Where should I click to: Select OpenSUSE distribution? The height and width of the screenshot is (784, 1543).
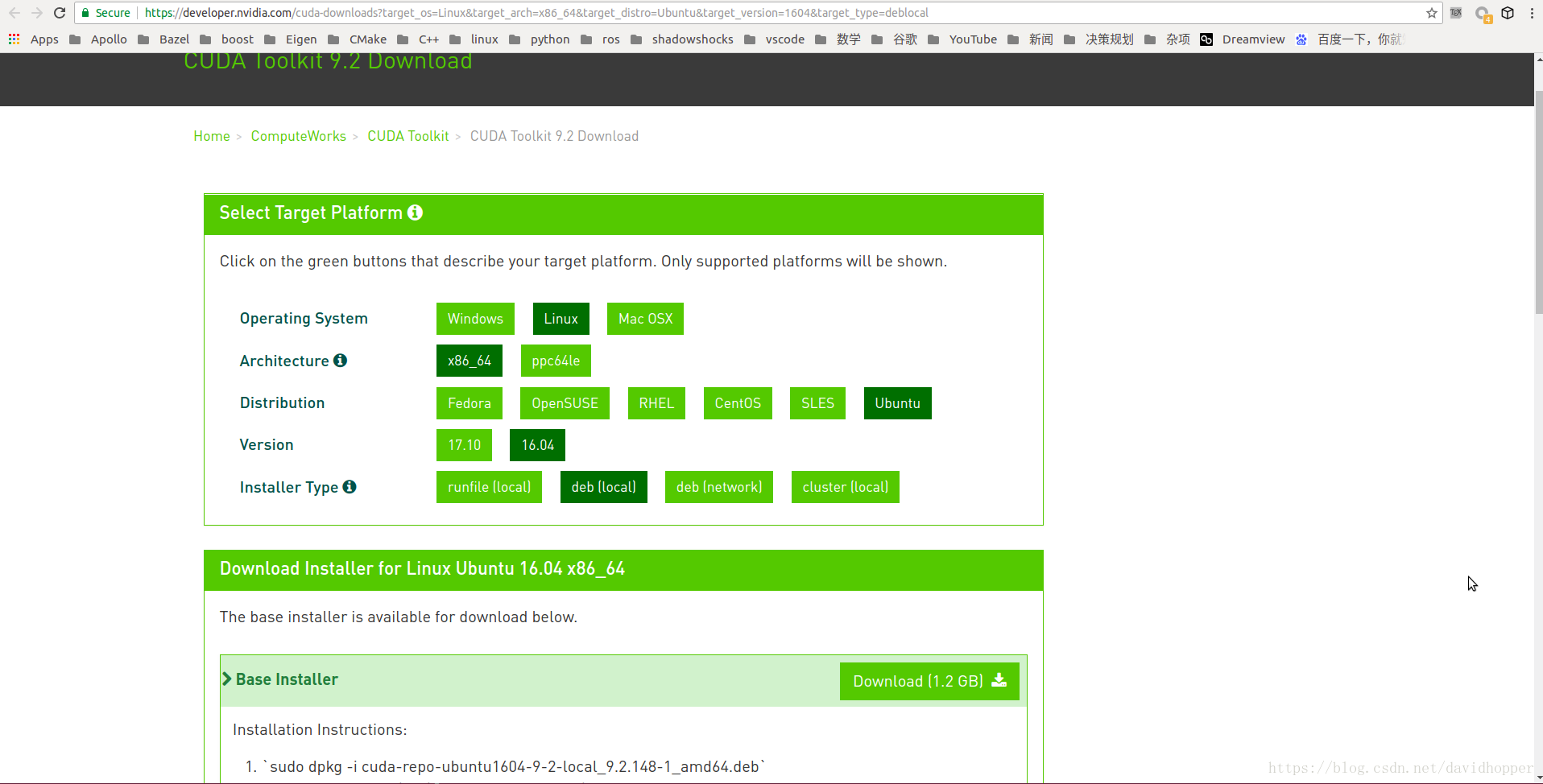coord(565,403)
